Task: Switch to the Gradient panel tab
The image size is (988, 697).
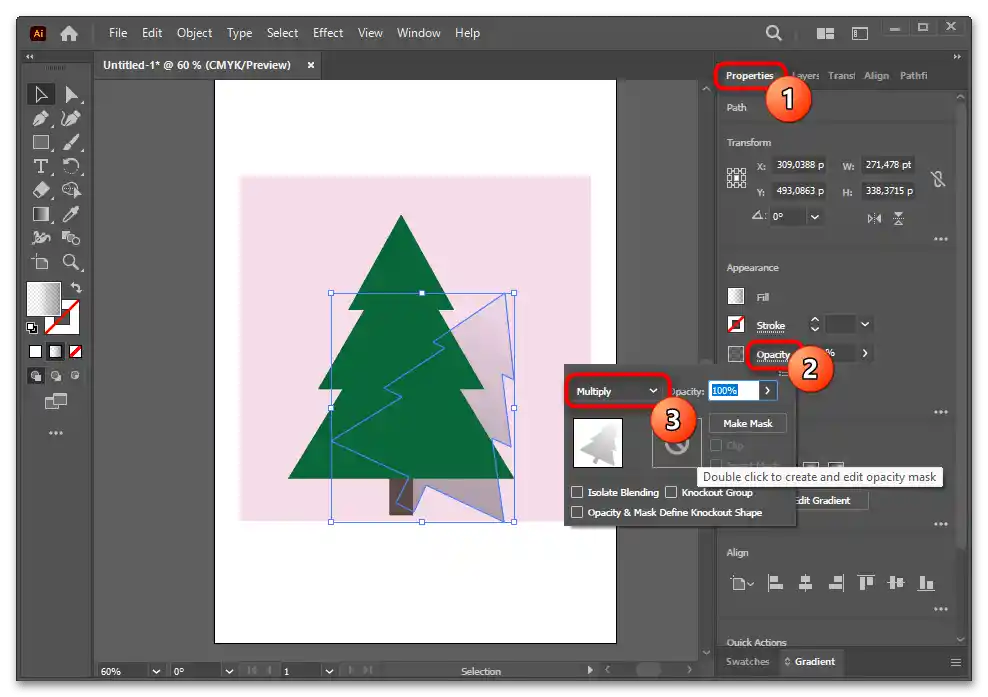Action: pos(814,662)
